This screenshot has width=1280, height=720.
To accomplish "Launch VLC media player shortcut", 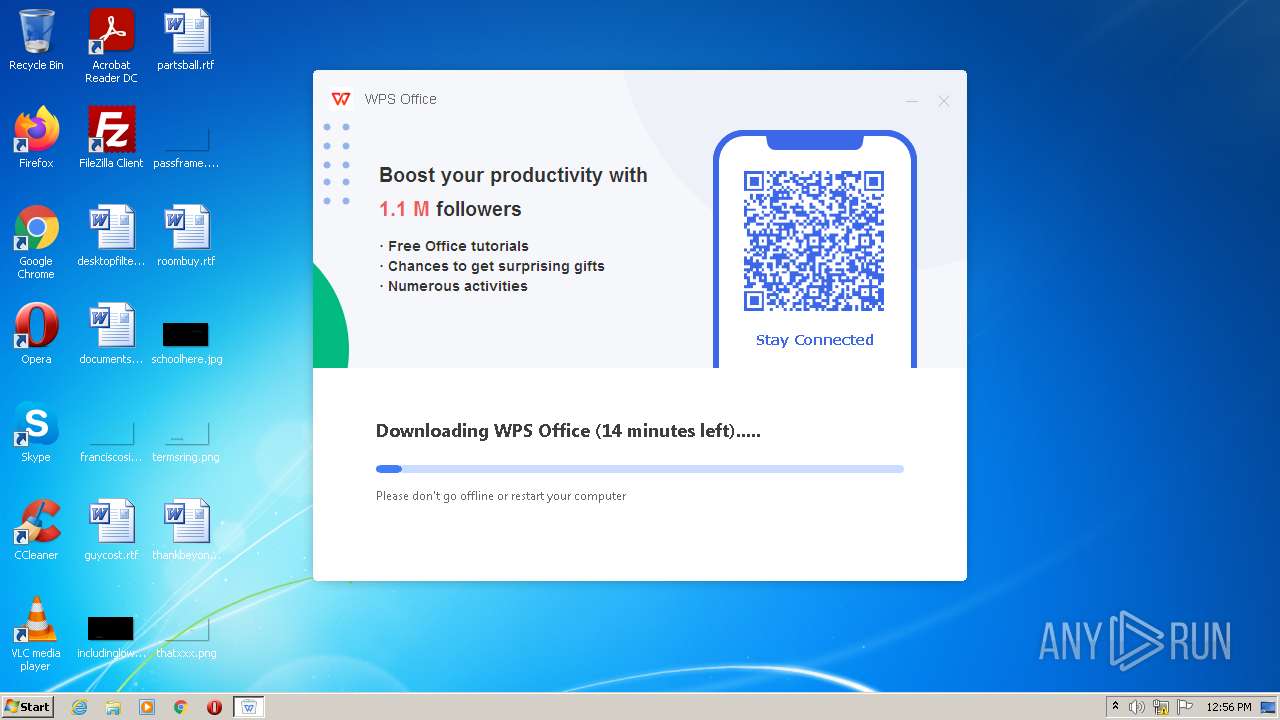I will (x=36, y=634).
